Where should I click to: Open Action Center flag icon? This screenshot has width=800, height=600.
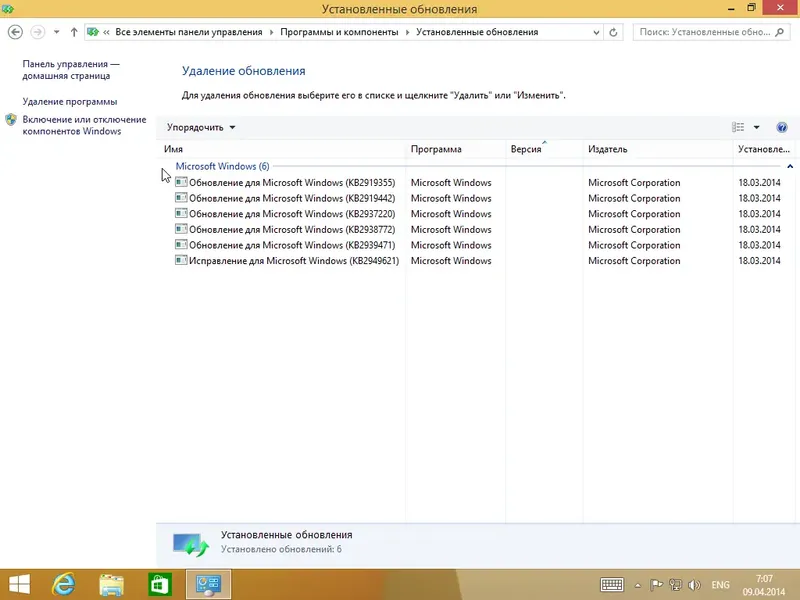click(656, 585)
